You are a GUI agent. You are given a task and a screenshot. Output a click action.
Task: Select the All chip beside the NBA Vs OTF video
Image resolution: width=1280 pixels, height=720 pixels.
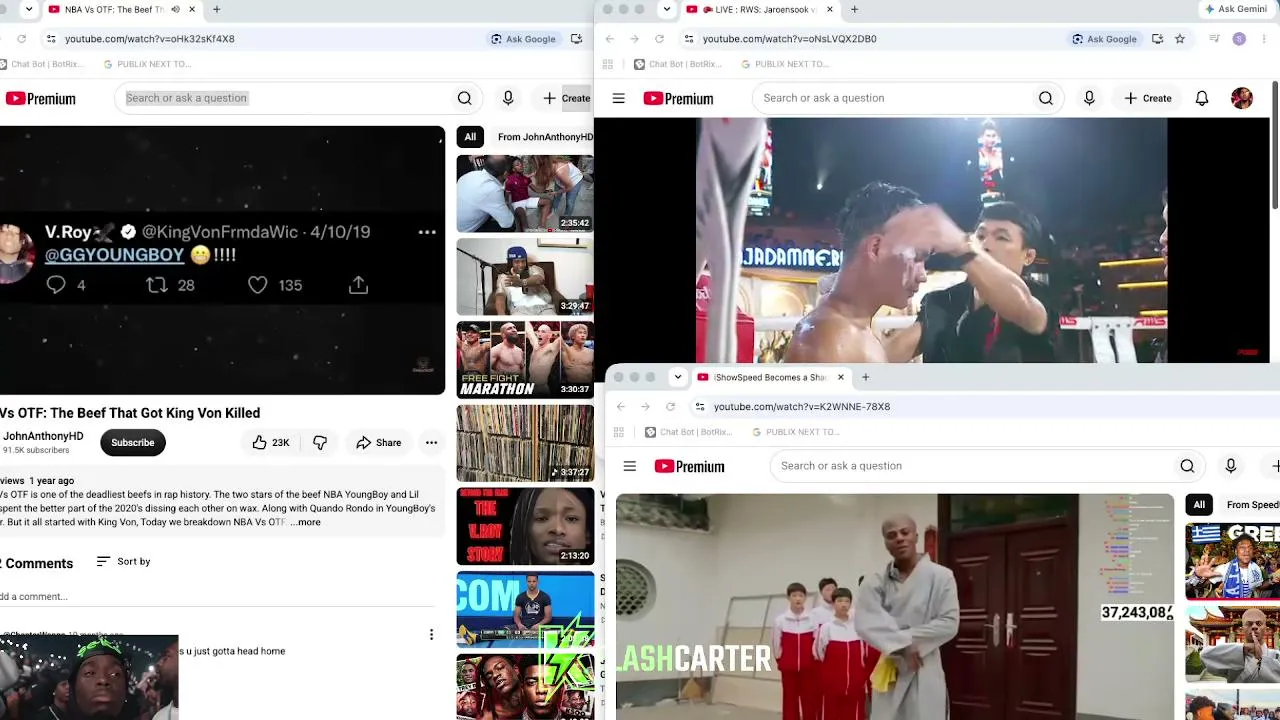click(x=470, y=137)
